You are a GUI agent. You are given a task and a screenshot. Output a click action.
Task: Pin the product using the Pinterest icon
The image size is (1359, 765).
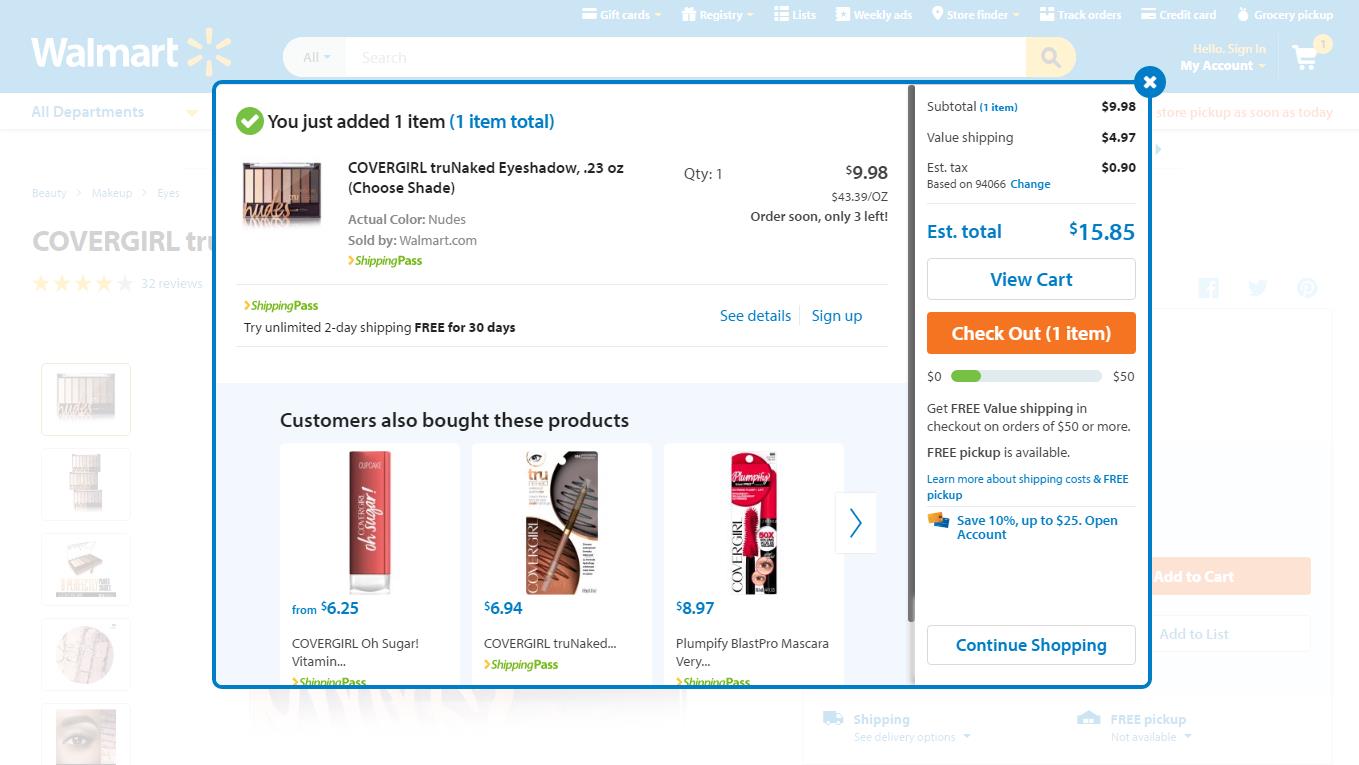pos(1307,288)
